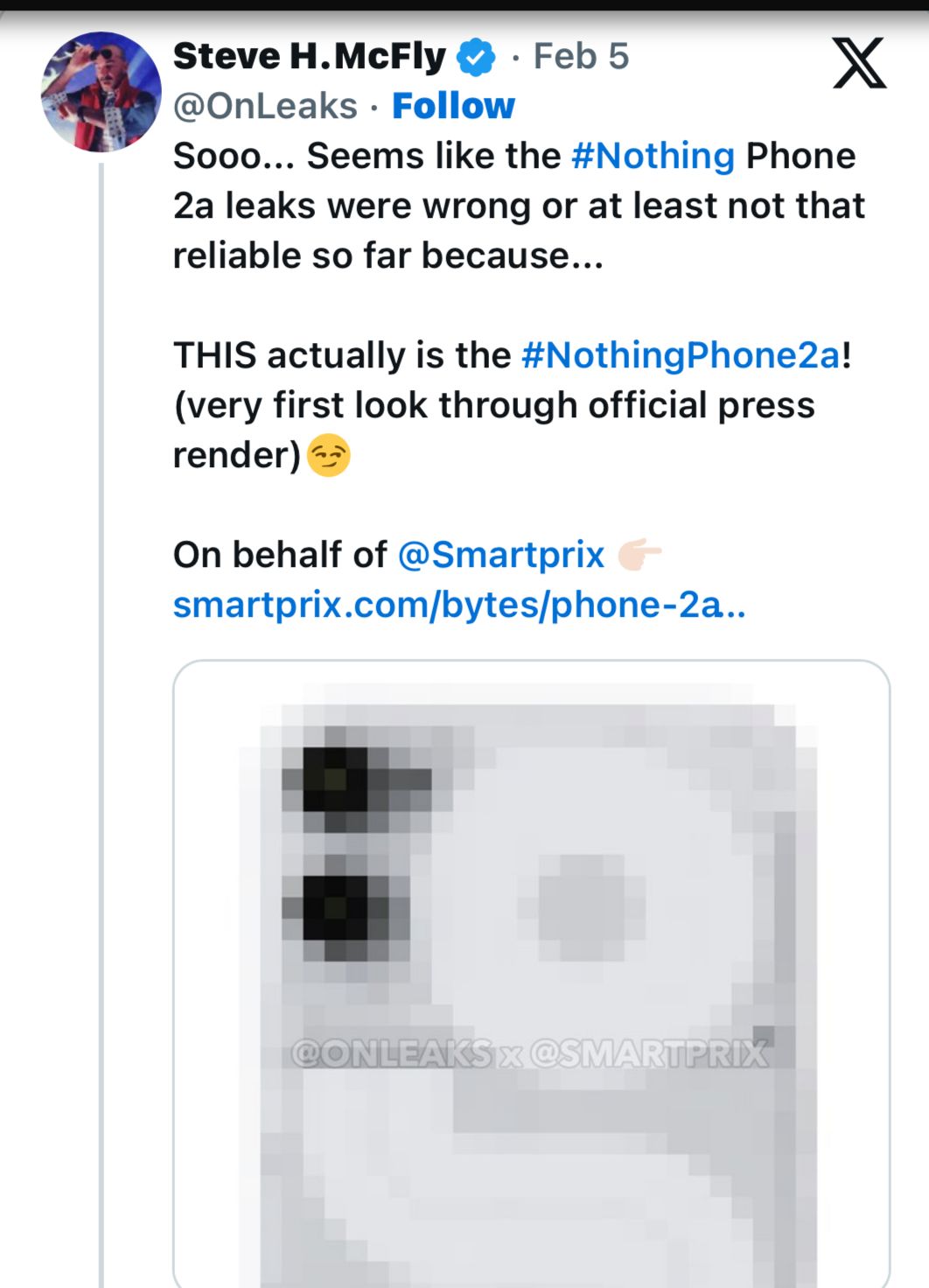Click the @ONLEAKS x @SMARTPRIX watermark
This screenshot has height=1288, width=929.
coord(530,1053)
